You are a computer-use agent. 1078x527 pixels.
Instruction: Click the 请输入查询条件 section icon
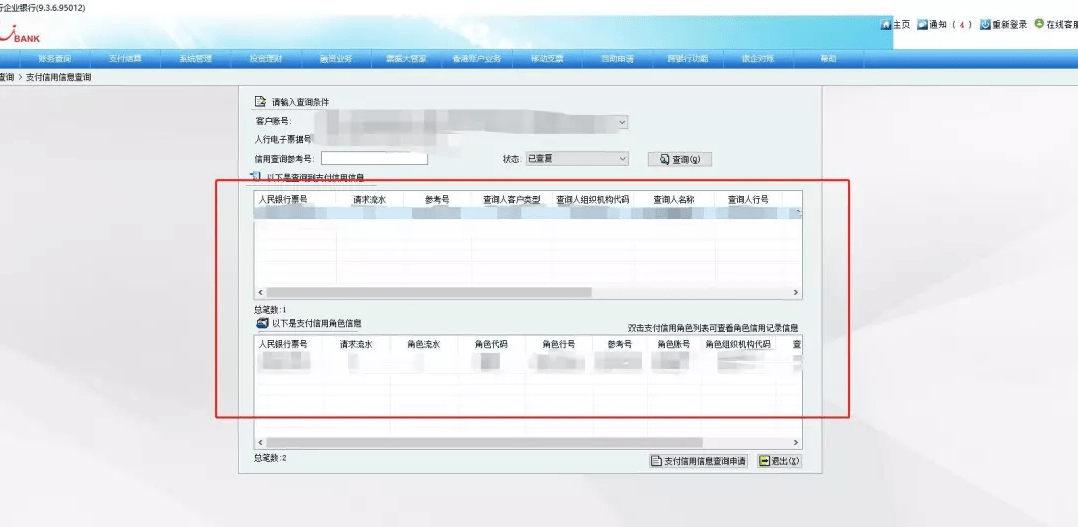[x=260, y=102]
